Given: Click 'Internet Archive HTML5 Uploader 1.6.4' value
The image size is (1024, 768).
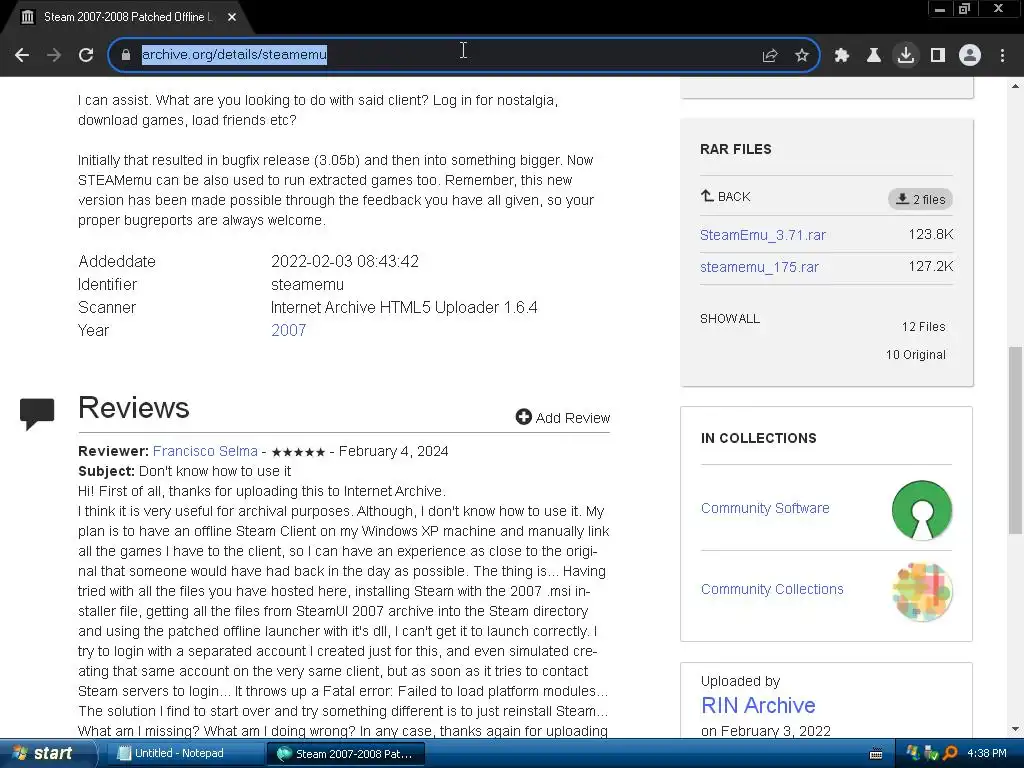Looking at the screenshot, I should point(404,308).
